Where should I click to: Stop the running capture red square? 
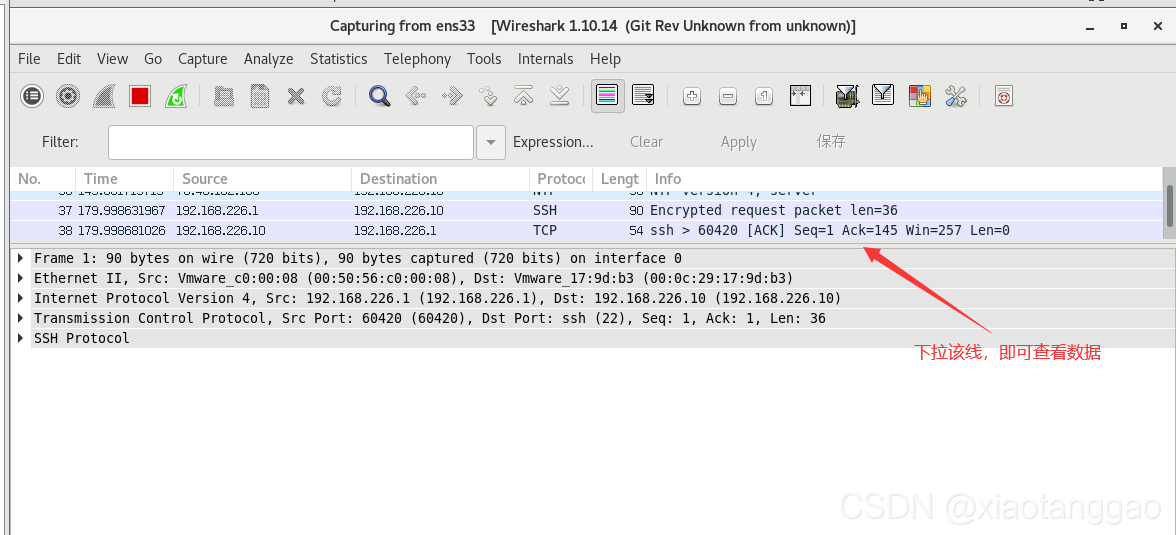140,96
